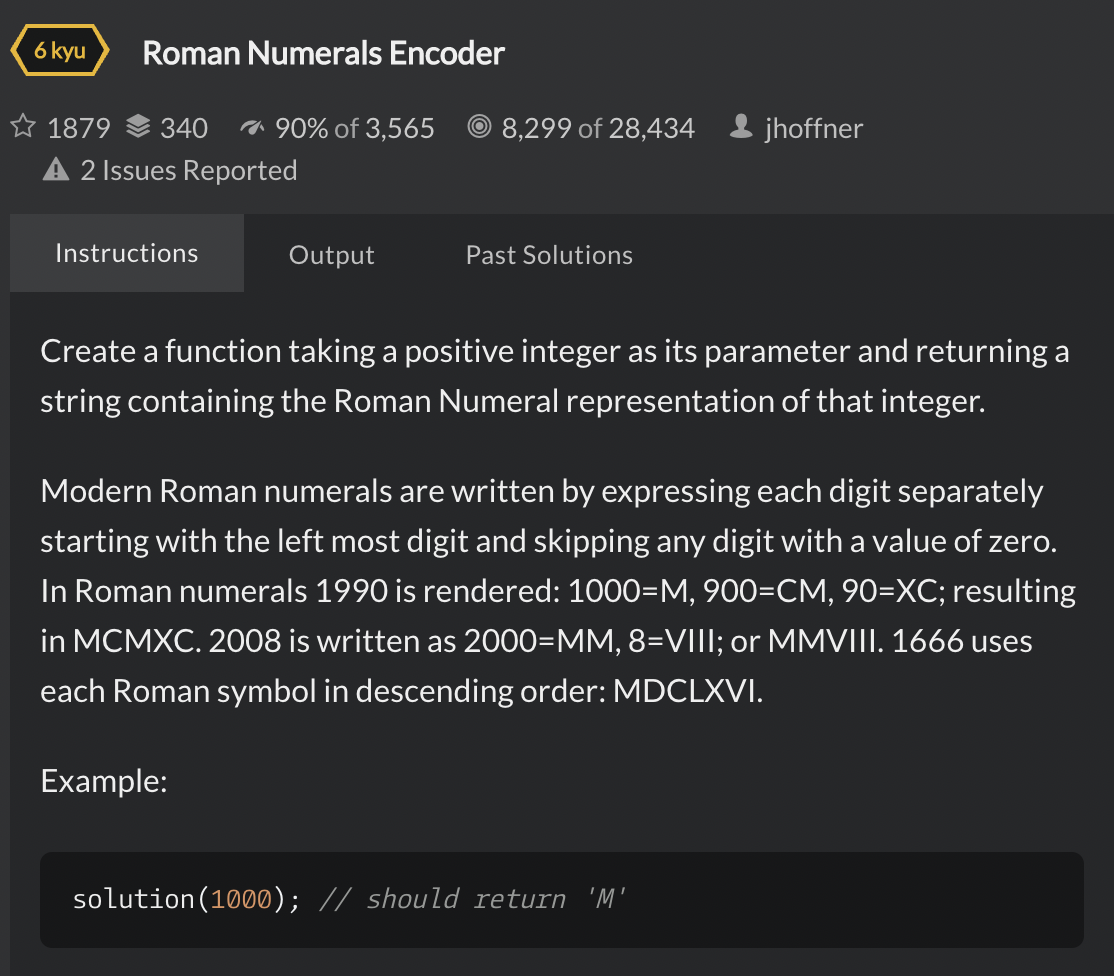Screen dimensions: 1114x976
Task: Open the Instructions tab
Action: [x=127, y=254]
